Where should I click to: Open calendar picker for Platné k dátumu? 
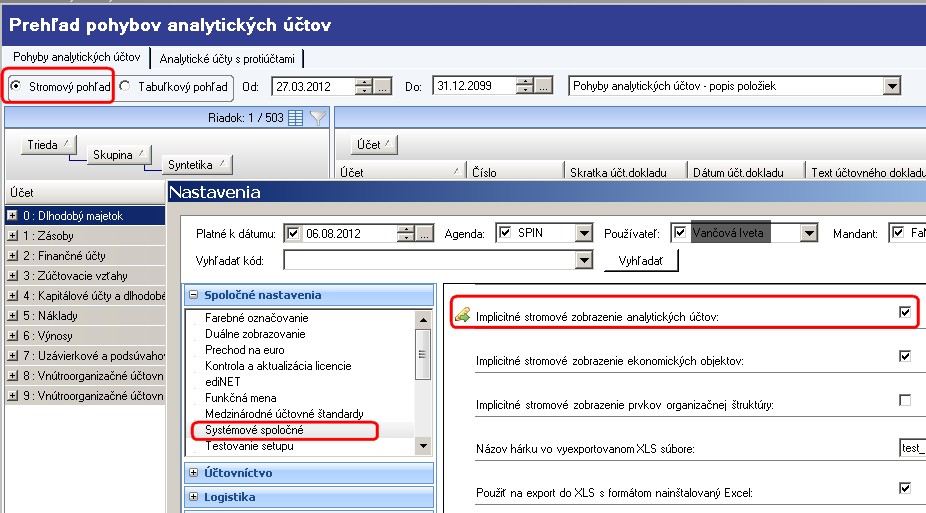pyautogui.click(x=425, y=234)
